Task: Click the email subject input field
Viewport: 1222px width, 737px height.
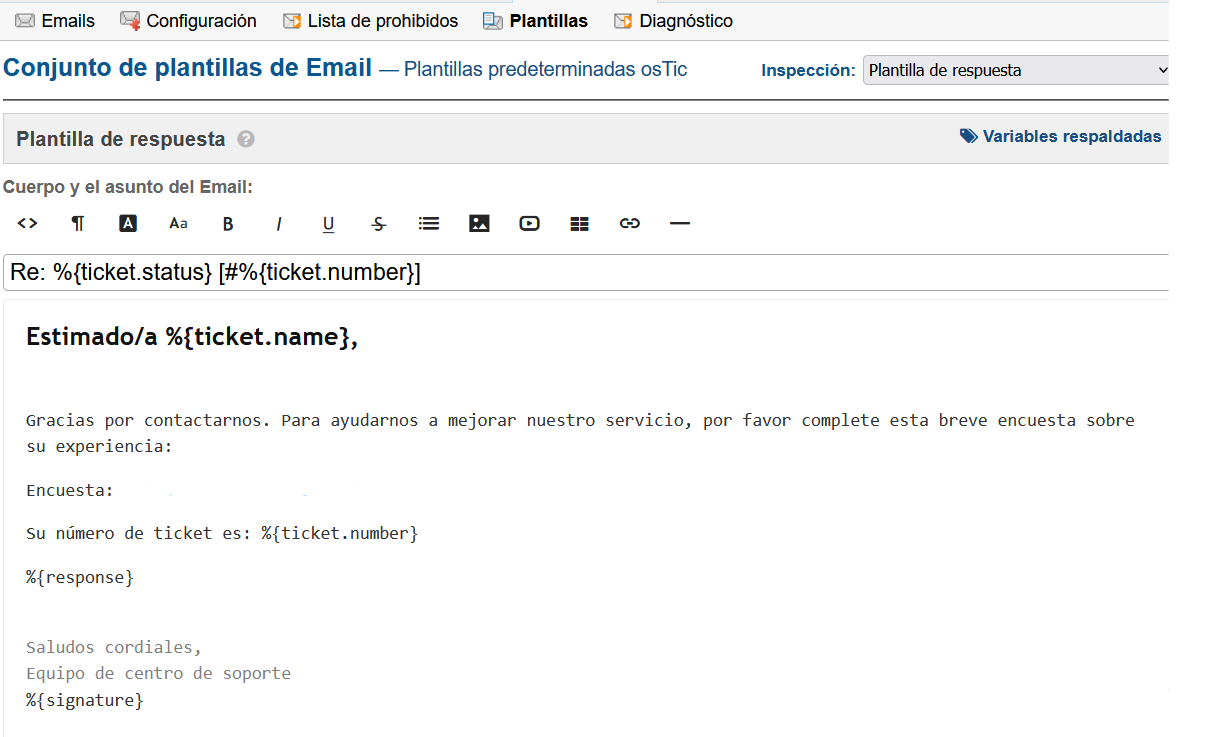Action: tap(586, 273)
